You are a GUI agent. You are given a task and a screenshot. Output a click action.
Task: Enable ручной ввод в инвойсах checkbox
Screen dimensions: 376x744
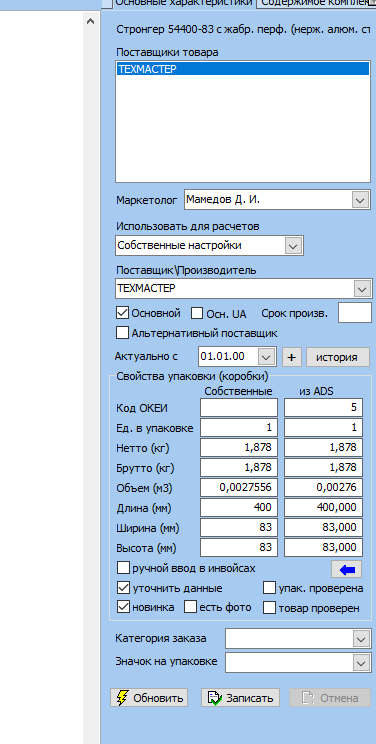point(123,567)
